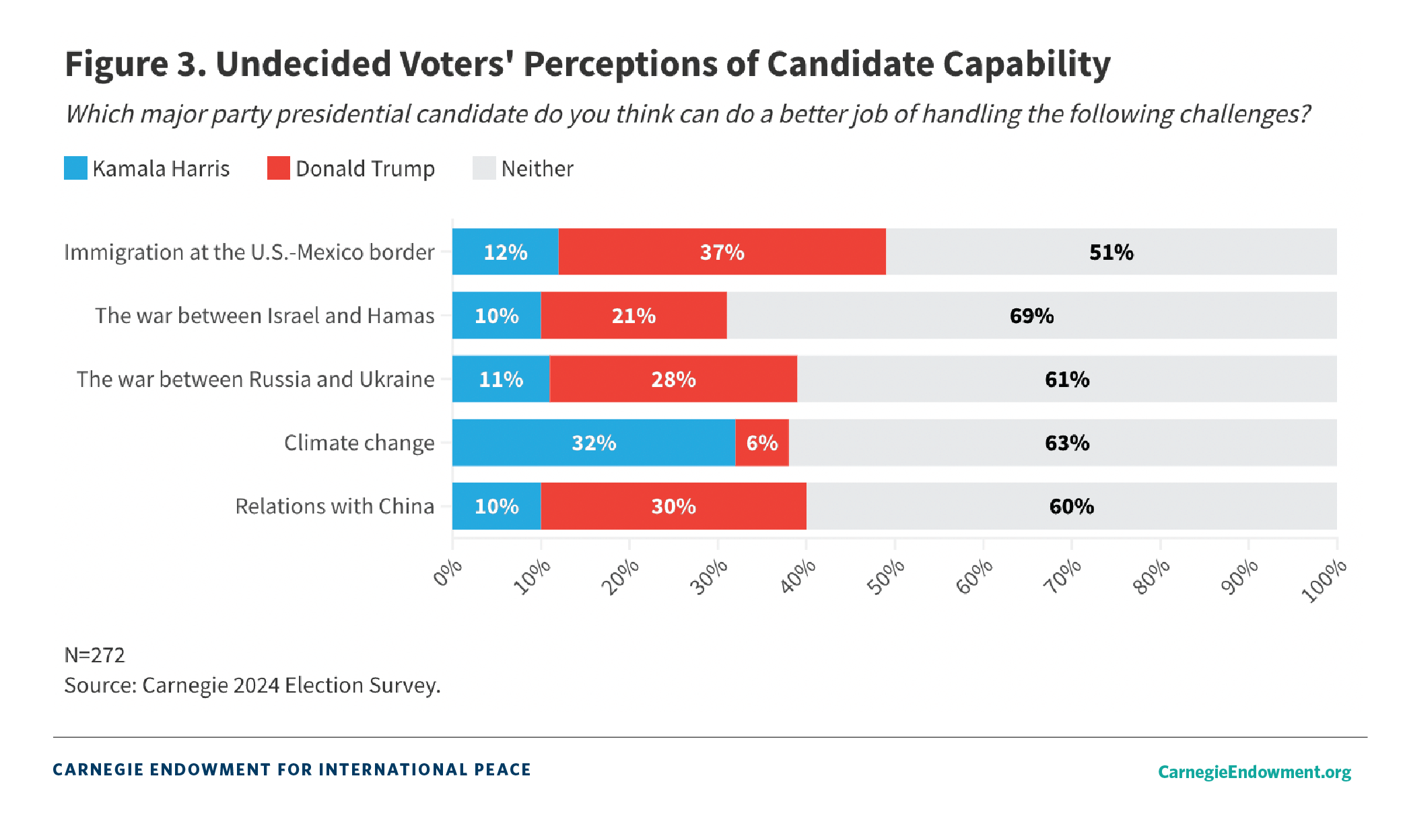Click the Climate change row label
Screen dimensions: 1403x840
[x=359, y=443]
